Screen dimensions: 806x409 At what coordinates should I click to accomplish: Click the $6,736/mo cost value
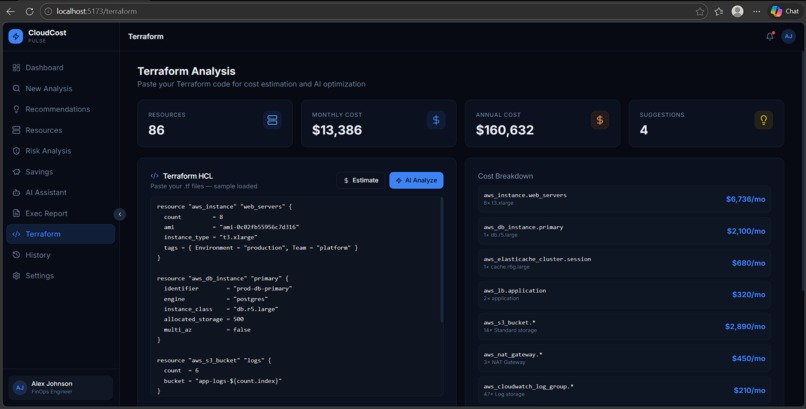tap(745, 199)
